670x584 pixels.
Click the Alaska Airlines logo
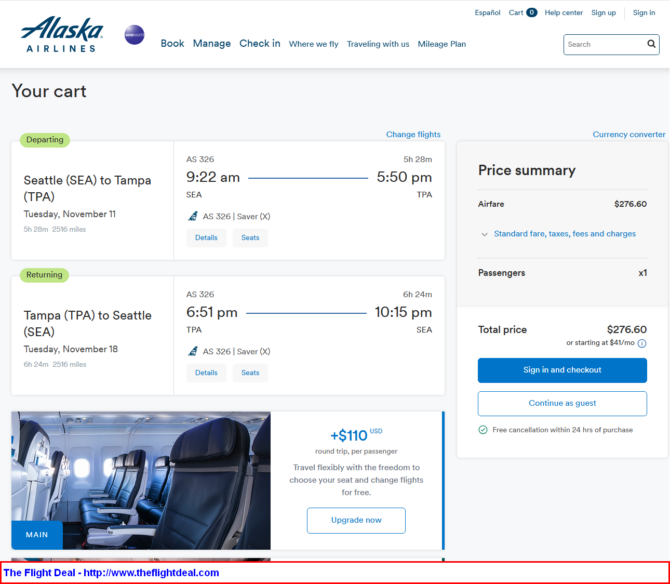point(62,35)
